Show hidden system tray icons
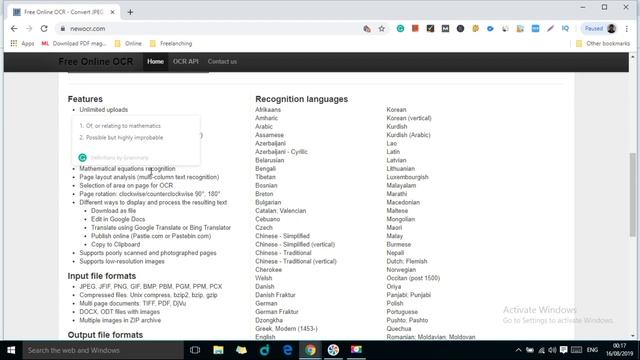Screen dimensions: 640x360 518,350
